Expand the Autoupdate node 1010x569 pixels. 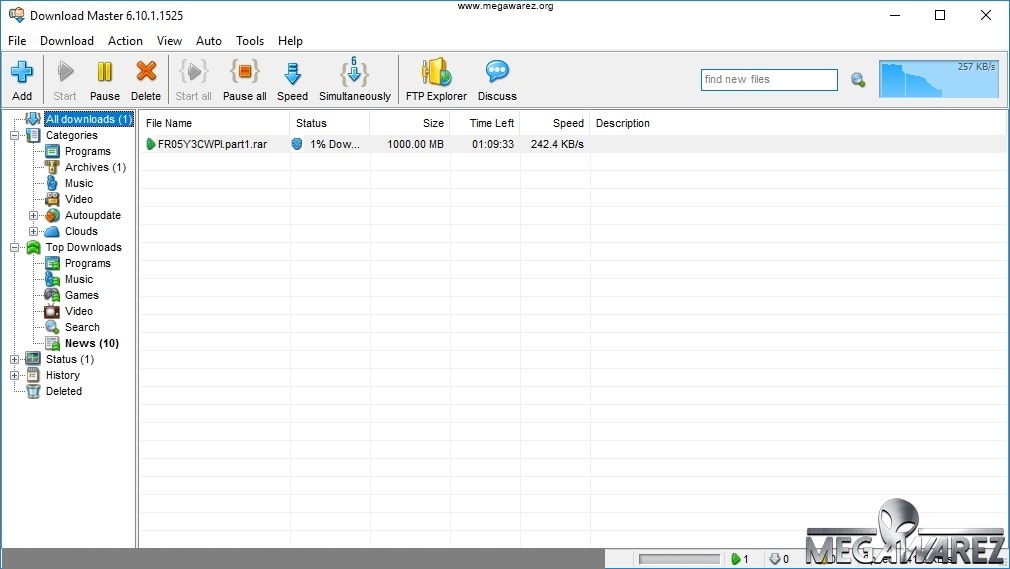33,215
